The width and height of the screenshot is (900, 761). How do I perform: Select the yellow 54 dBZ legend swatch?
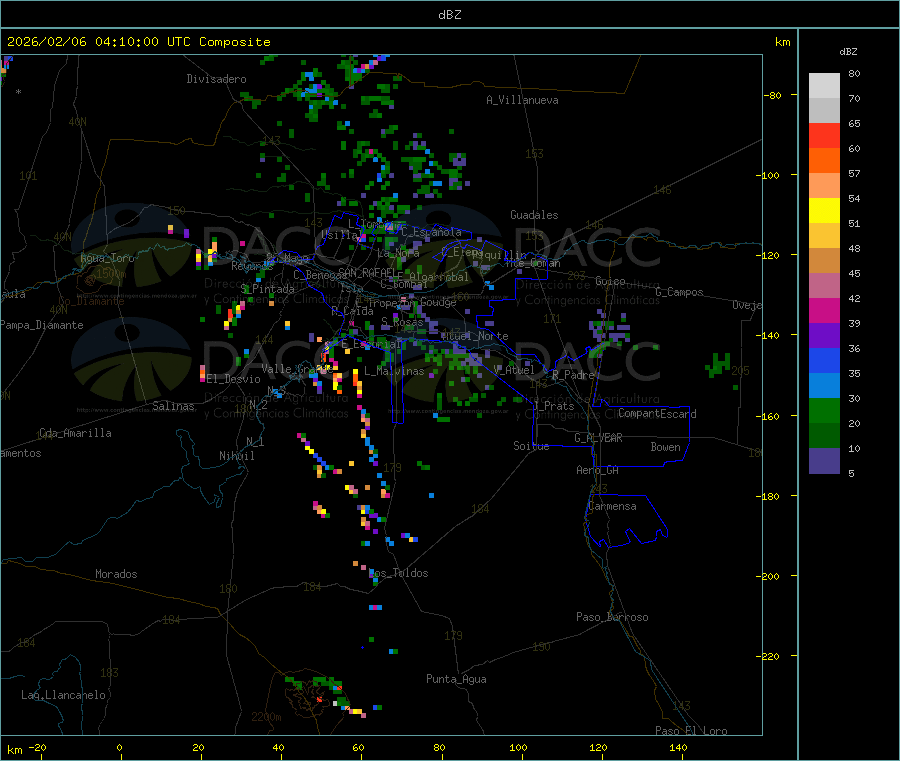click(824, 211)
